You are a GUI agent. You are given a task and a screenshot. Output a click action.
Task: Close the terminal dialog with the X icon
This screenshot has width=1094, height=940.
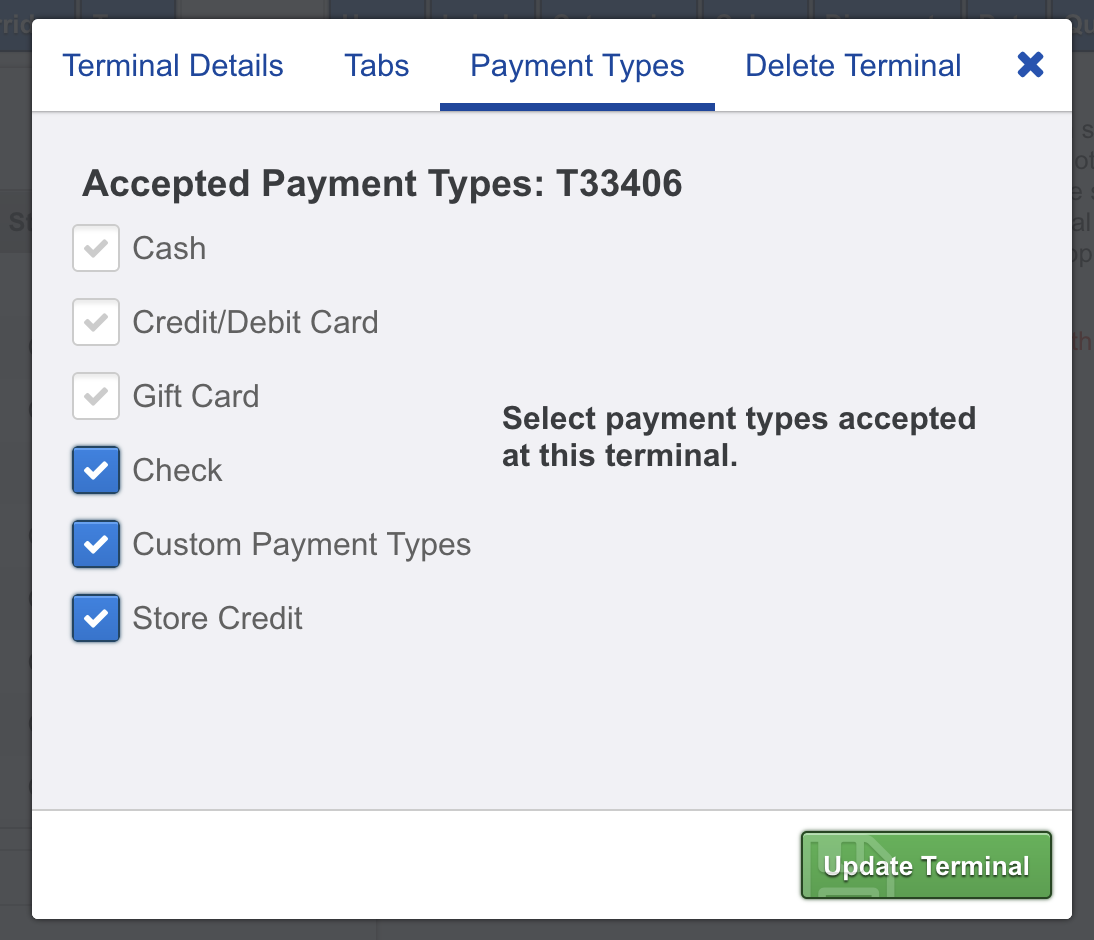pos(1030,66)
